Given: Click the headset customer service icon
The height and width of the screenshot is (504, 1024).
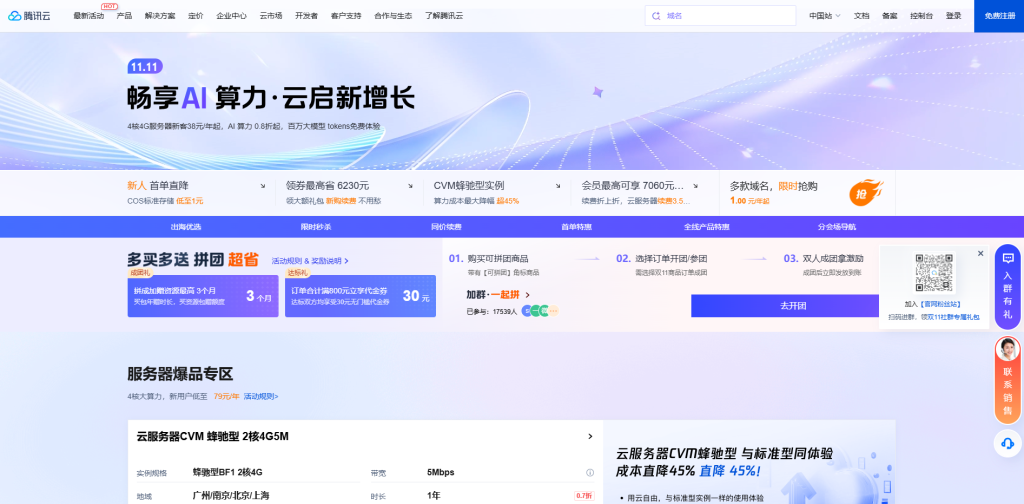Looking at the screenshot, I should [1007, 442].
